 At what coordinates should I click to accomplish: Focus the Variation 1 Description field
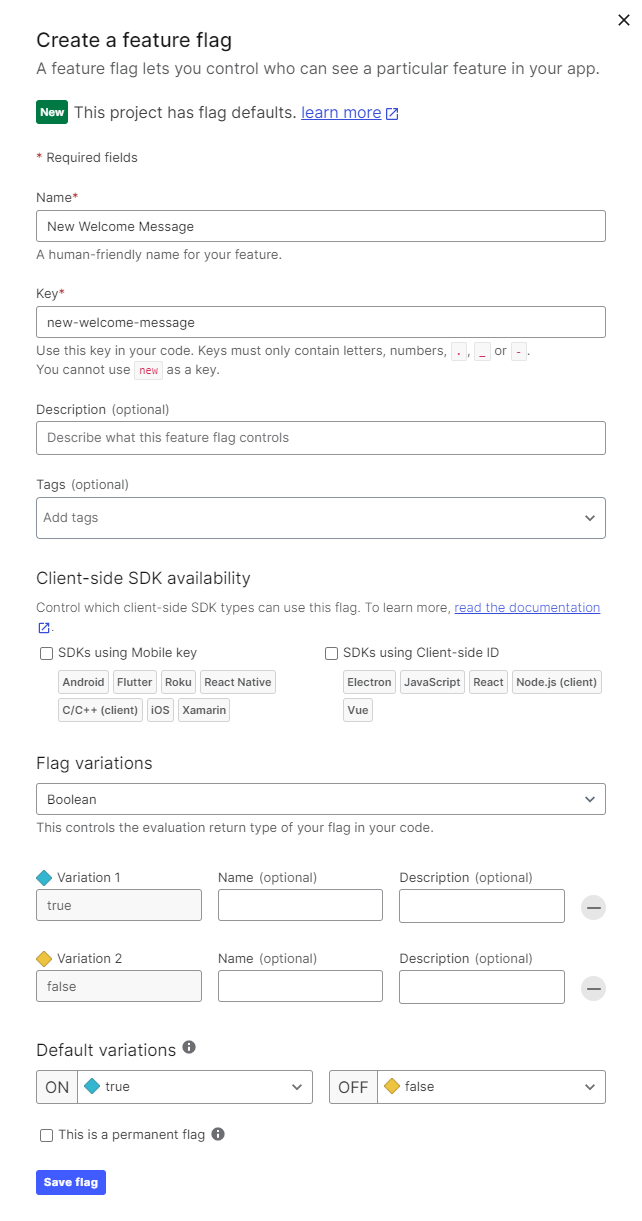(x=482, y=906)
